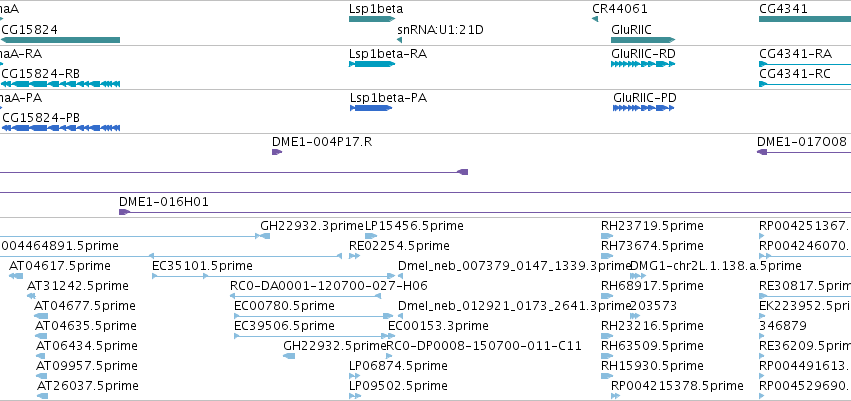Select the snRNA:U1:21D gene arrow
Image resolution: width=851 pixels, height=401 pixels.
click(399, 40)
